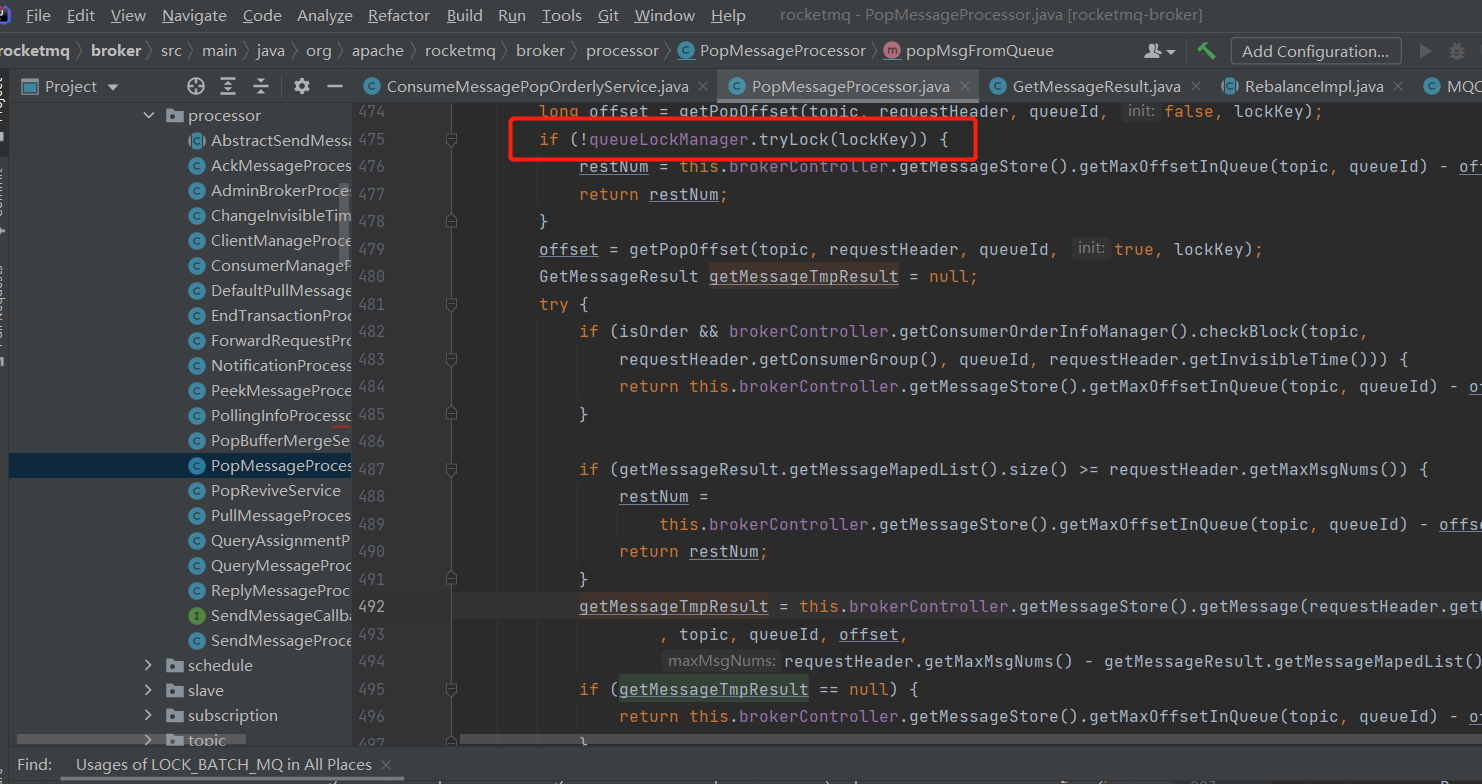Select PopMessageProces file in tree
Image resolution: width=1482 pixels, height=784 pixels.
(x=180, y=466)
